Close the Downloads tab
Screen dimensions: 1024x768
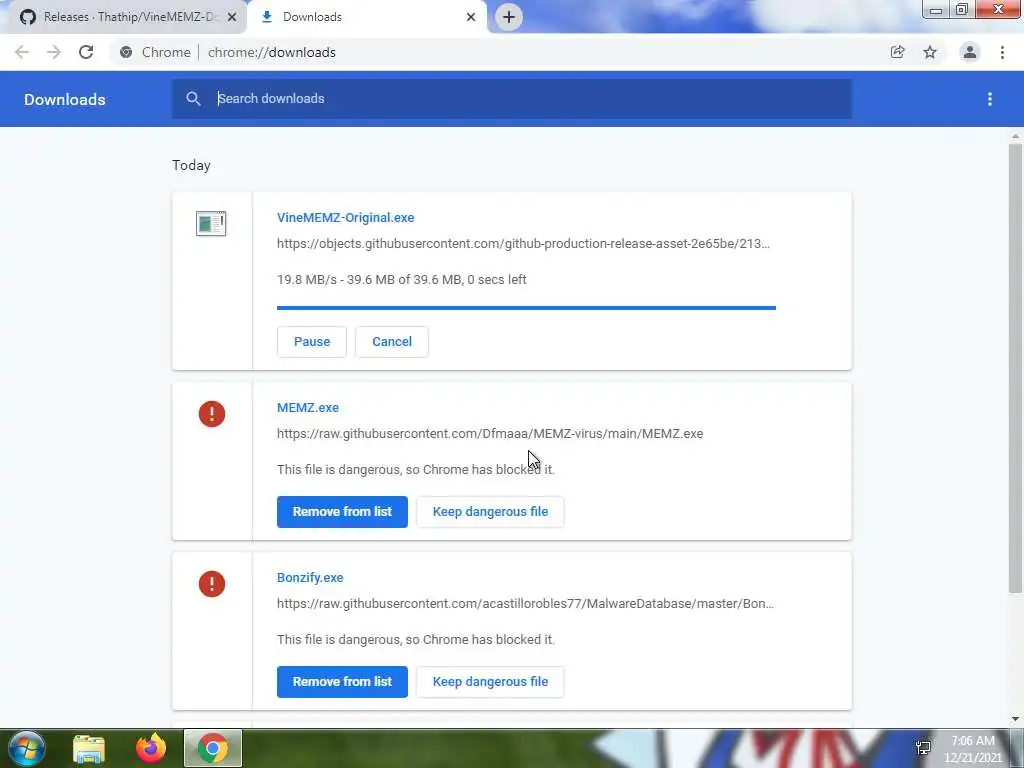pos(471,17)
